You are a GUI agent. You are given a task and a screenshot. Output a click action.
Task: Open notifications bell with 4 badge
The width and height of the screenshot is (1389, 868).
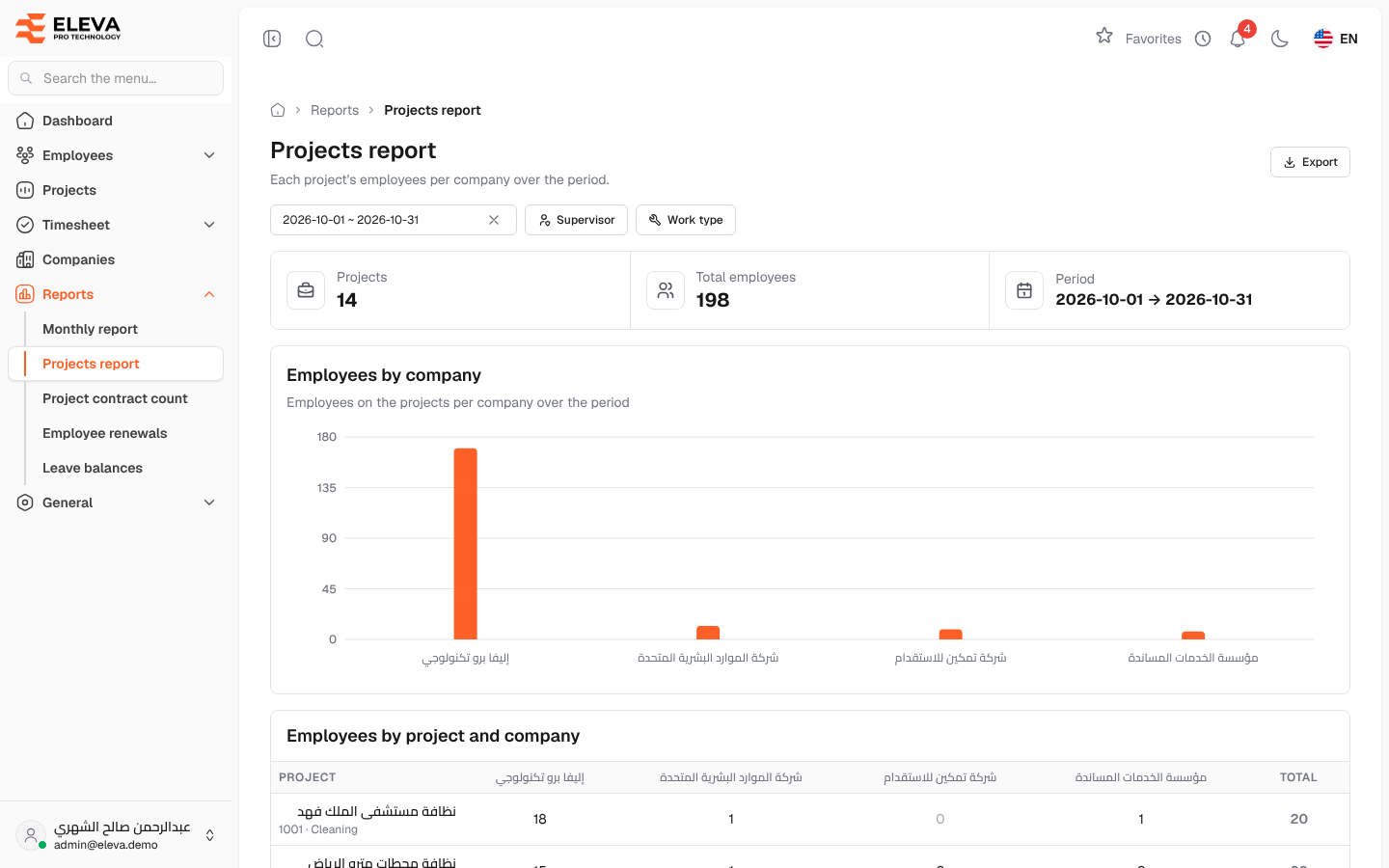click(1239, 38)
